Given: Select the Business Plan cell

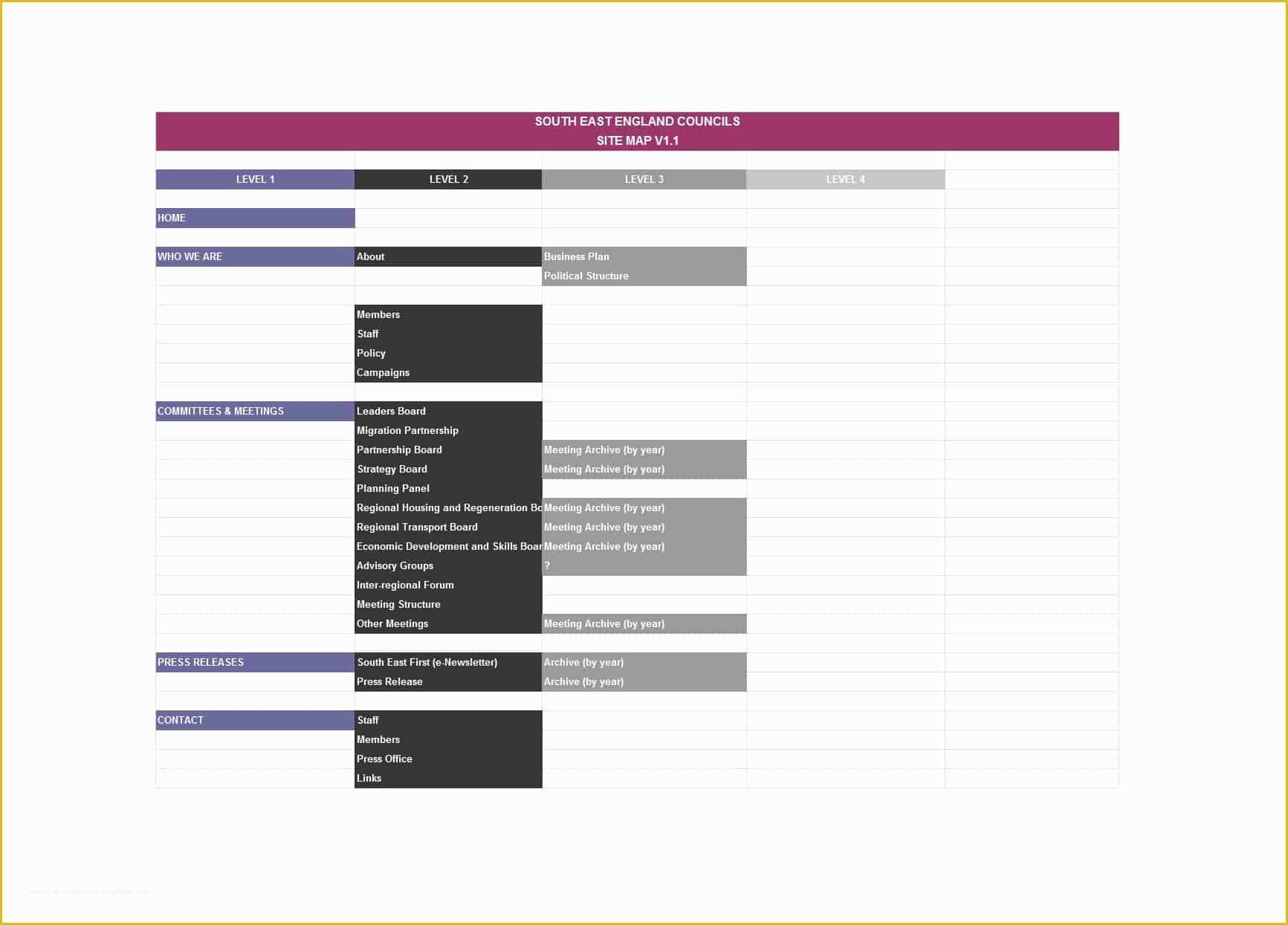Looking at the screenshot, I should coord(644,256).
